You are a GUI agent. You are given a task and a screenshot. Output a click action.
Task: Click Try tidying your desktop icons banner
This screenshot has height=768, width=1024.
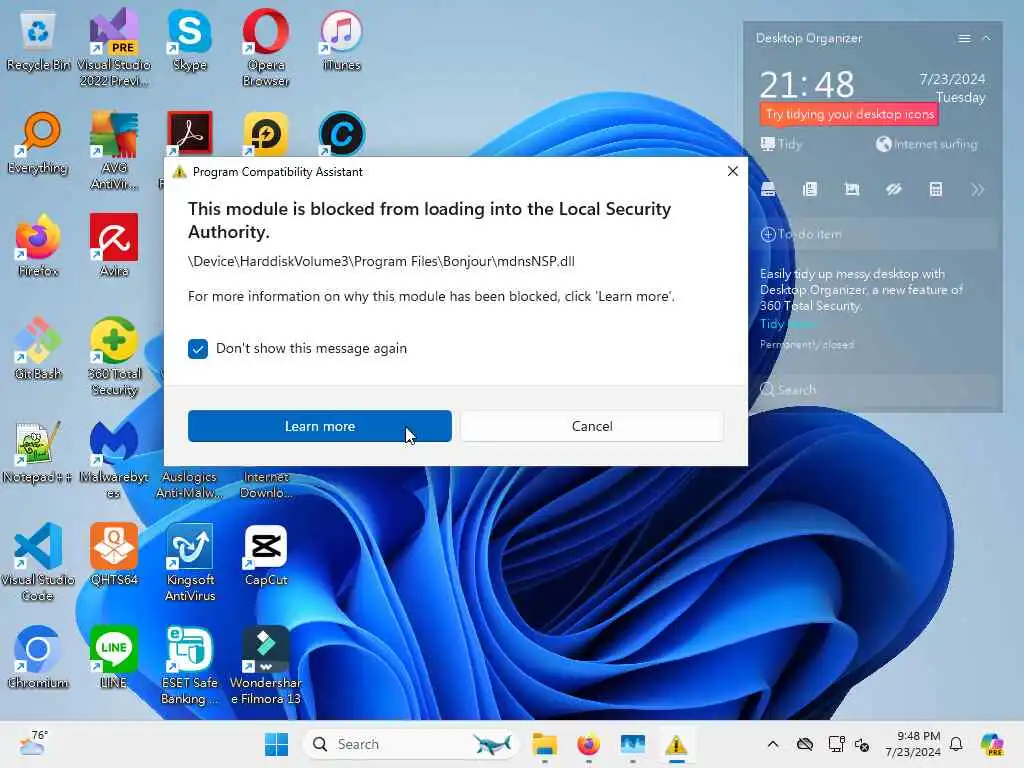pyautogui.click(x=850, y=114)
